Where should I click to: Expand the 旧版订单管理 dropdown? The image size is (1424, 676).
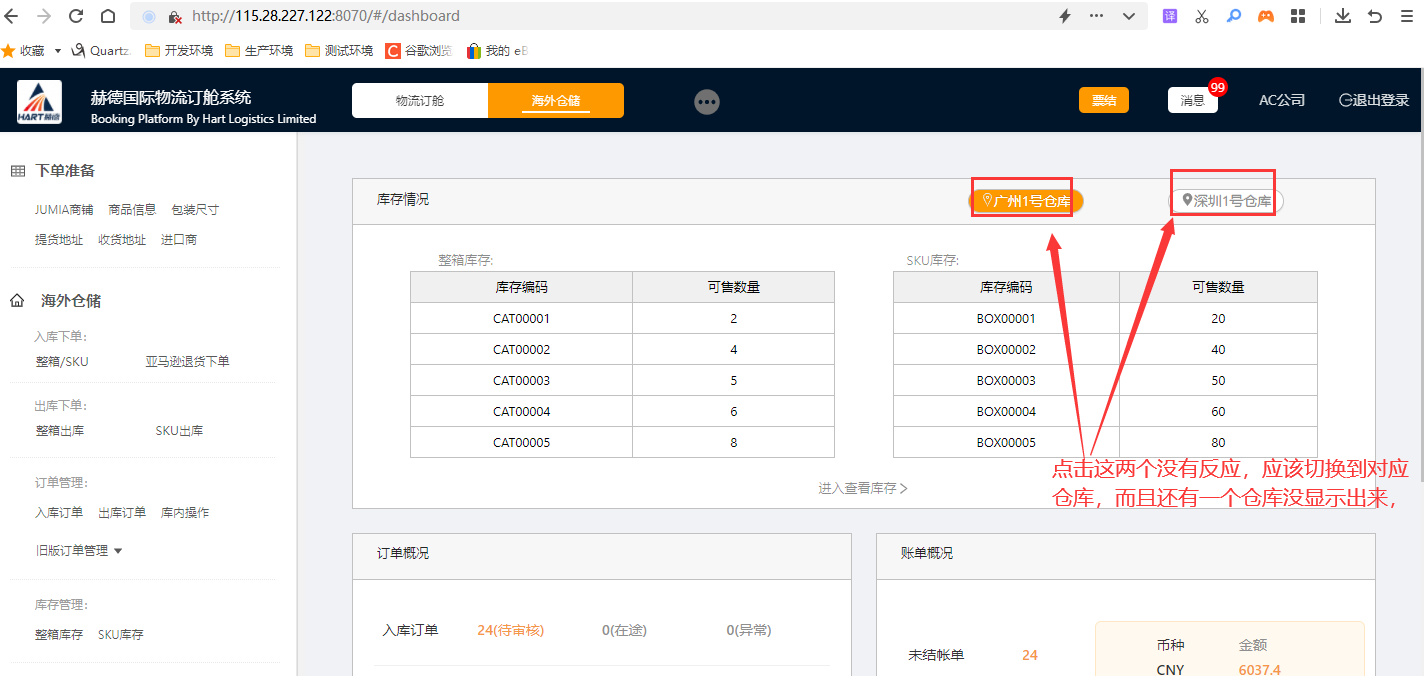tap(78, 550)
